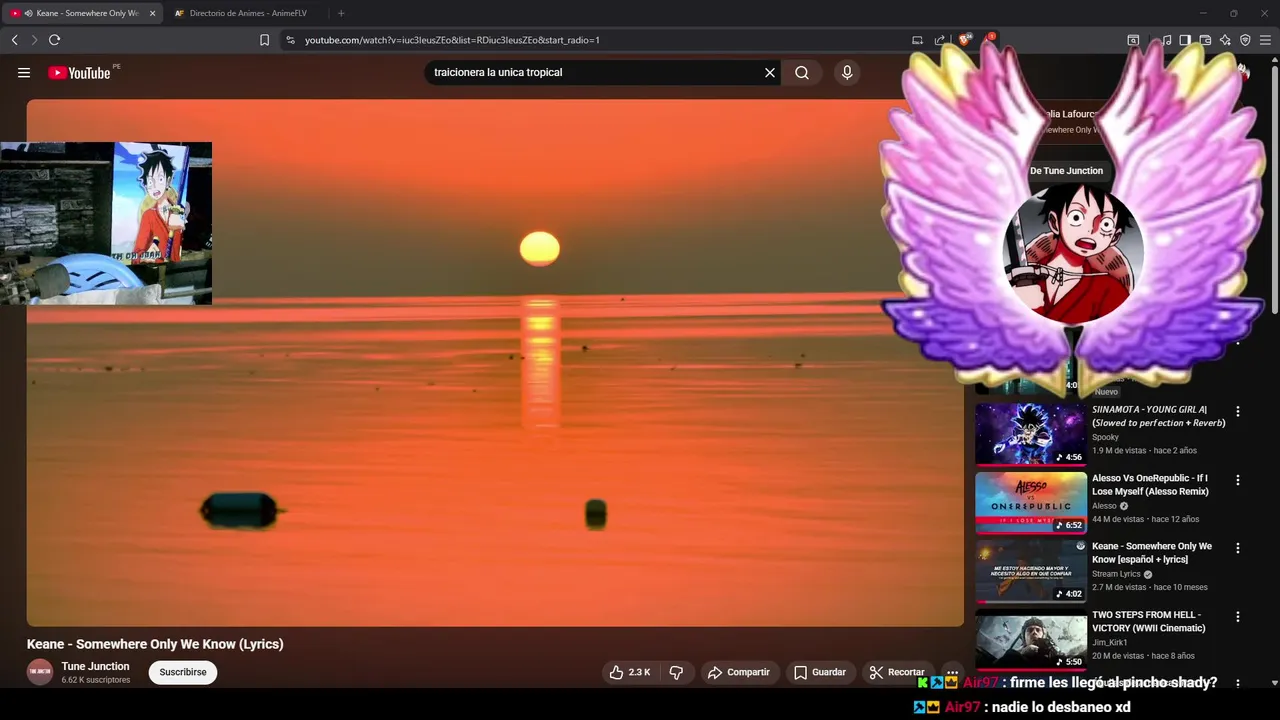The height and width of the screenshot is (720, 1280).
Task: Select the De Tune Junction filter chip
Action: 1066,171
